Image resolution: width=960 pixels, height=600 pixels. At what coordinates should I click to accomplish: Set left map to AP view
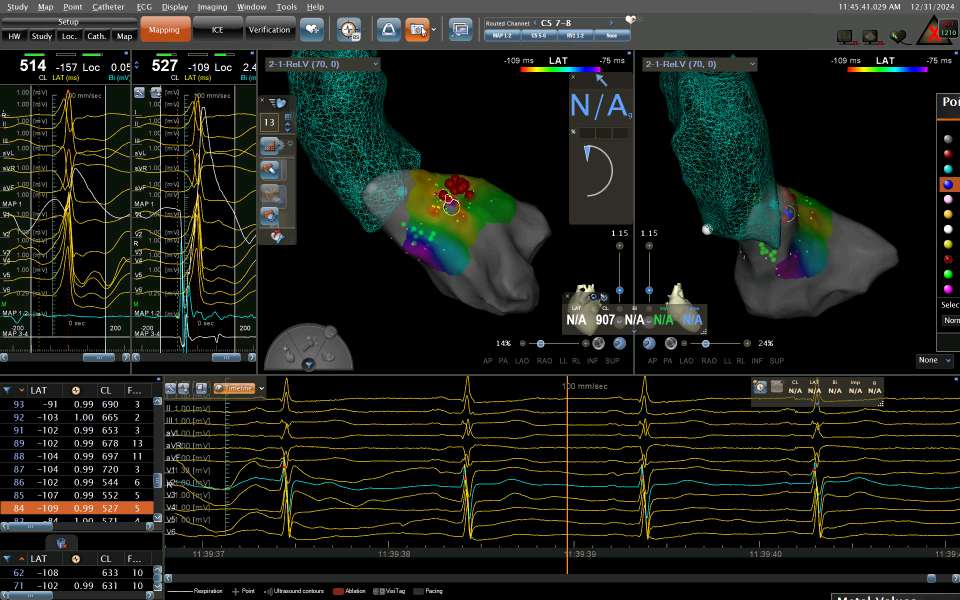click(487, 361)
